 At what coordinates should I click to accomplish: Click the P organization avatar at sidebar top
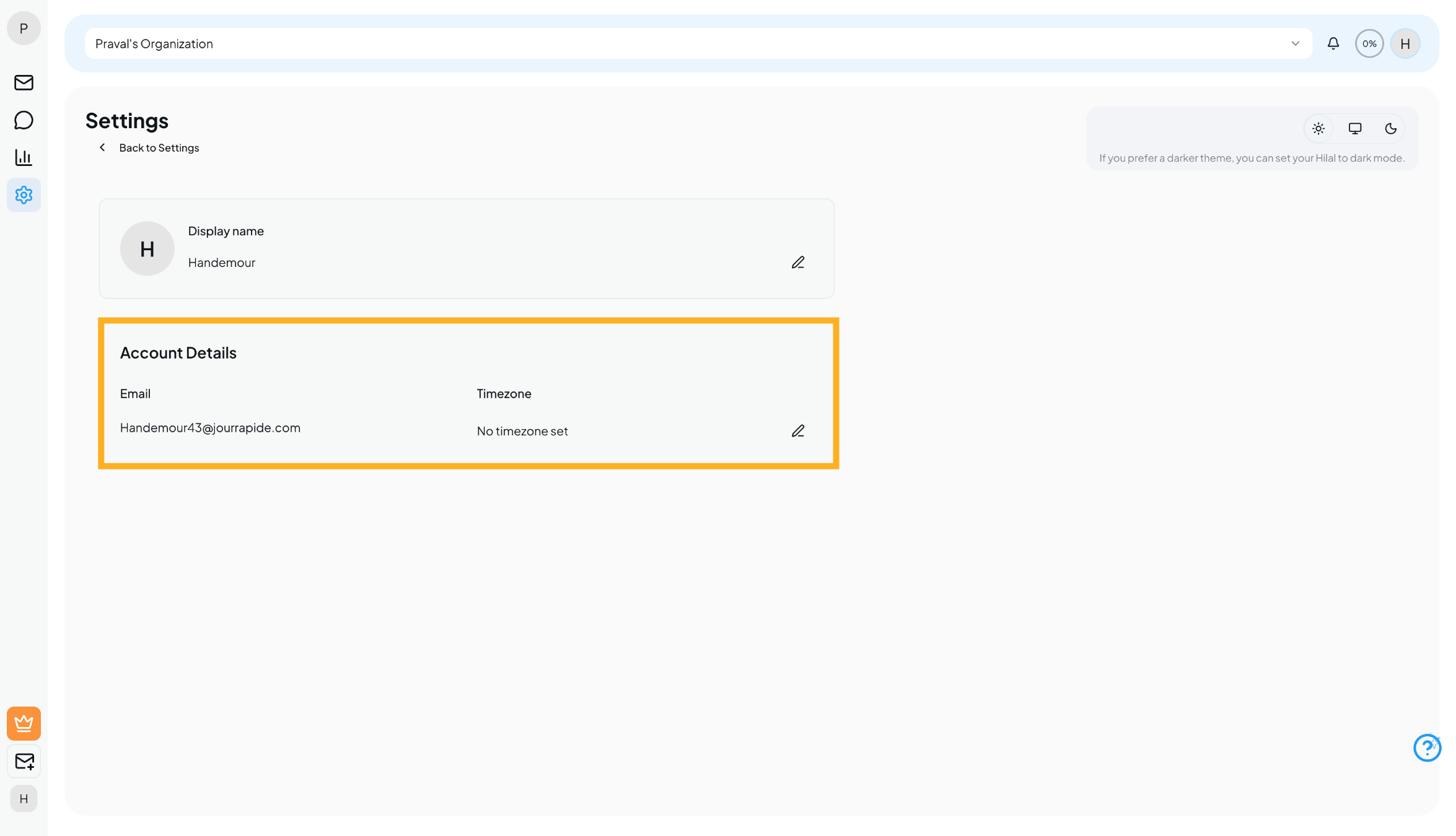click(24, 28)
